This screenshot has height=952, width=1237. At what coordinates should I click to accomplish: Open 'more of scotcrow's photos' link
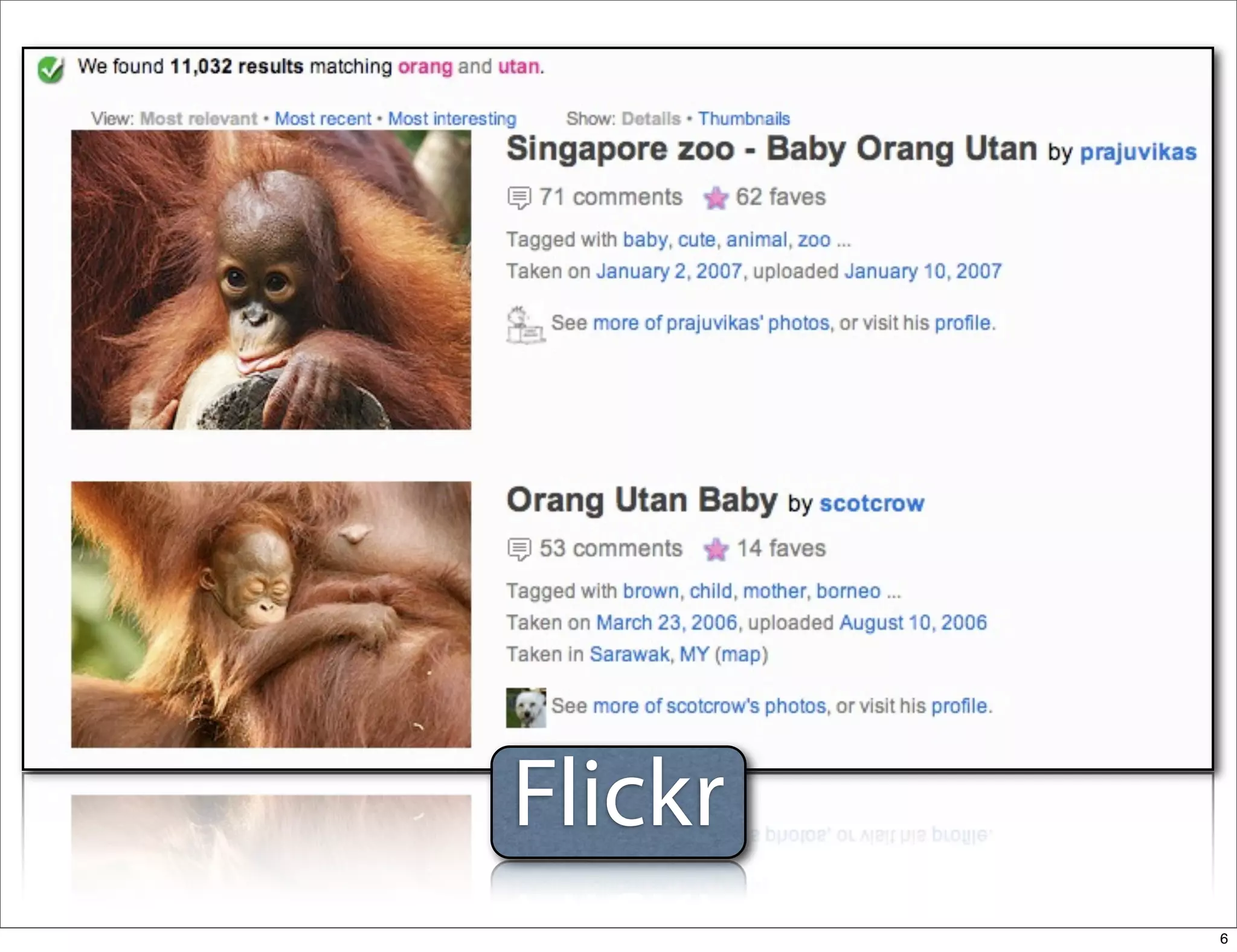pyautogui.click(x=709, y=706)
